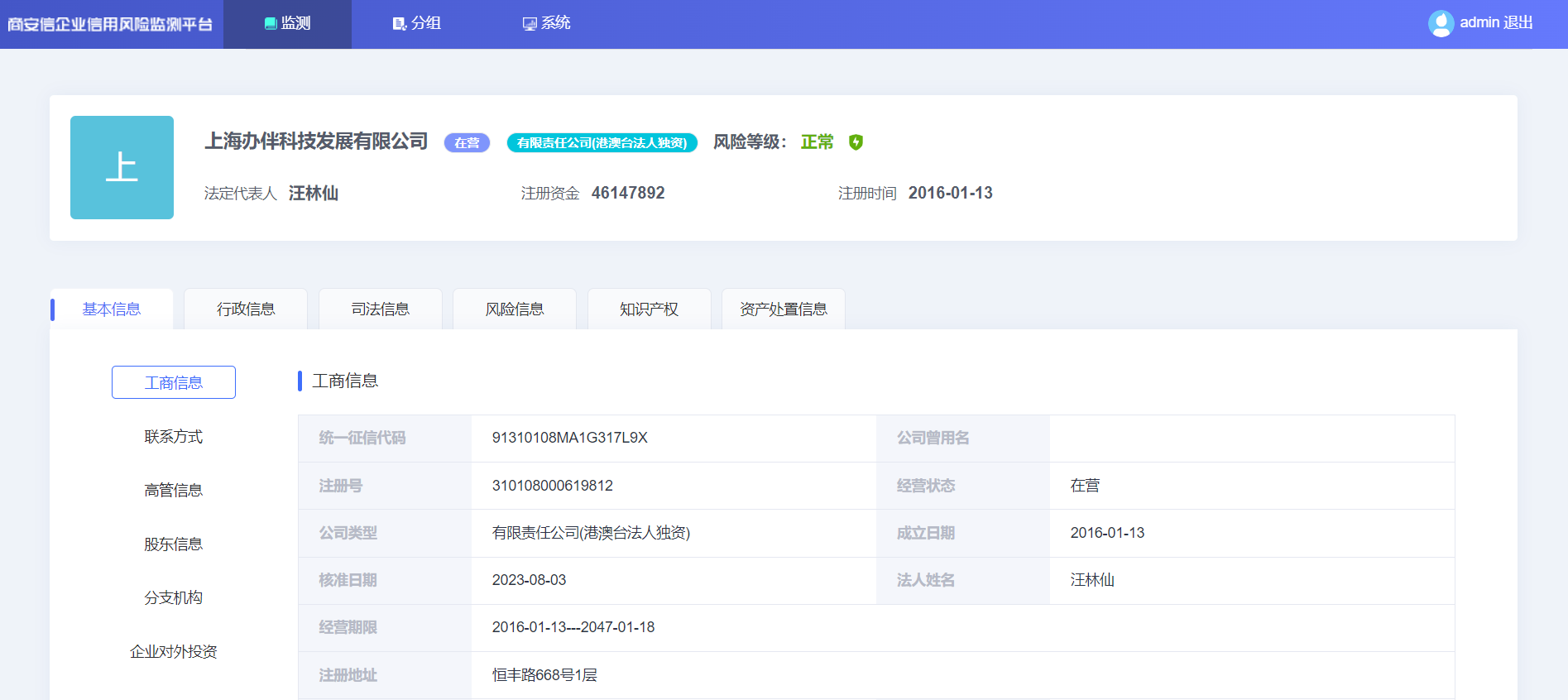The image size is (1568, 700).
Task: Click the 系统 system icon in navbar
Action: [530, 24]
